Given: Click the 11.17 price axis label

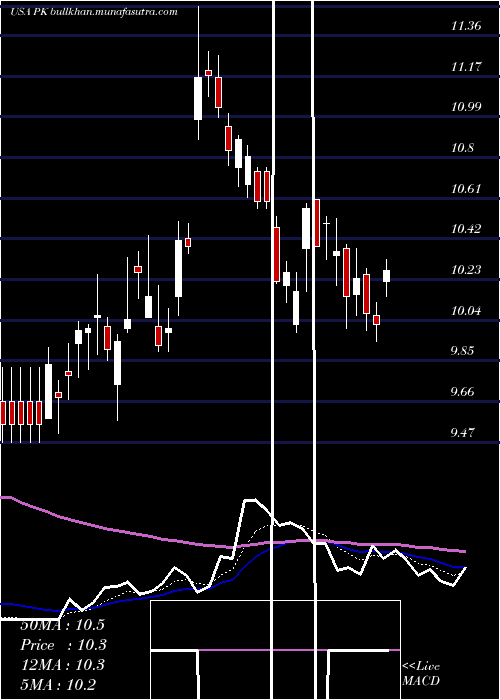Looking at the screenshot, I should pyautogui.click(x=466, y=67).
